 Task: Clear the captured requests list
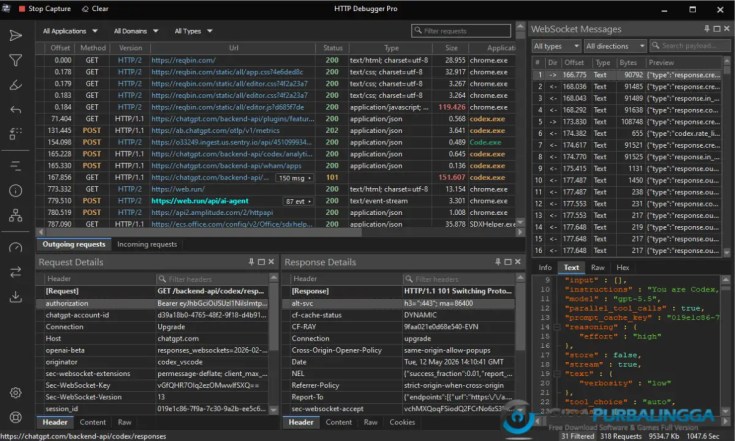coord(95,8)
